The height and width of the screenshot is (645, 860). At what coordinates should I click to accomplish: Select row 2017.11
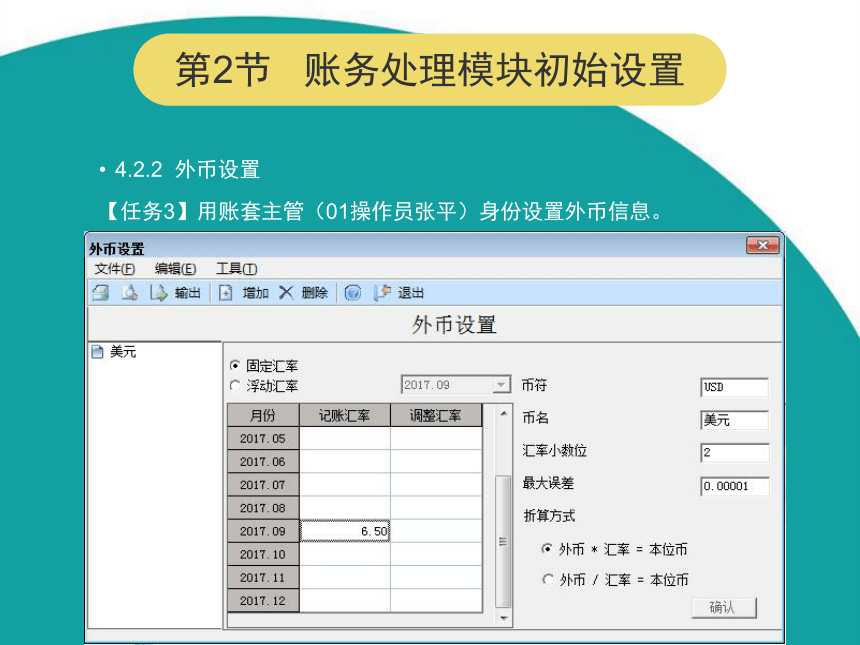point(263,577)
